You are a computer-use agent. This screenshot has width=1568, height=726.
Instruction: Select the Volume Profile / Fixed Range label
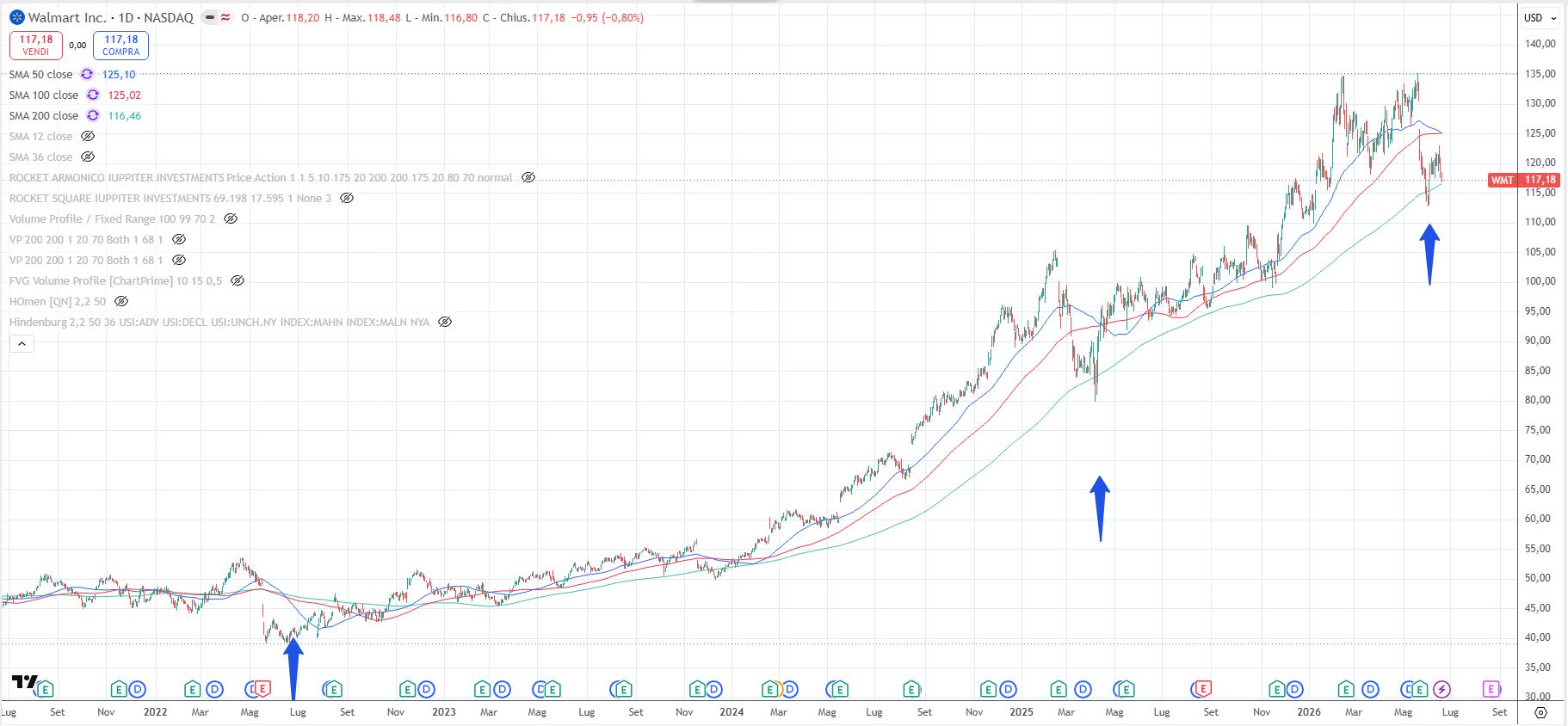(83, 218)
